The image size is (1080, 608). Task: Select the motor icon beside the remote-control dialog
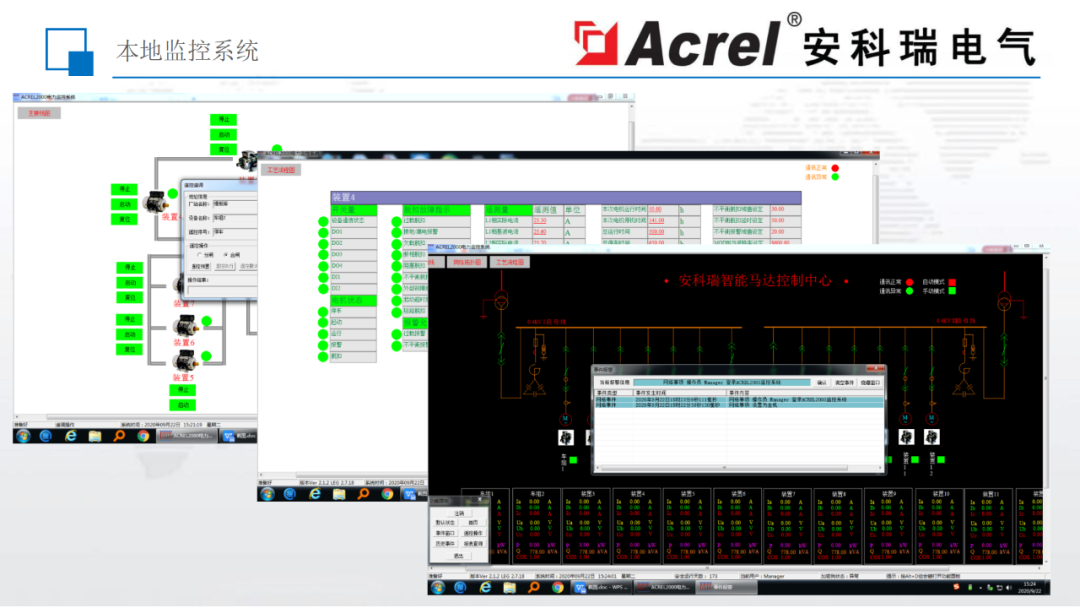156,202
